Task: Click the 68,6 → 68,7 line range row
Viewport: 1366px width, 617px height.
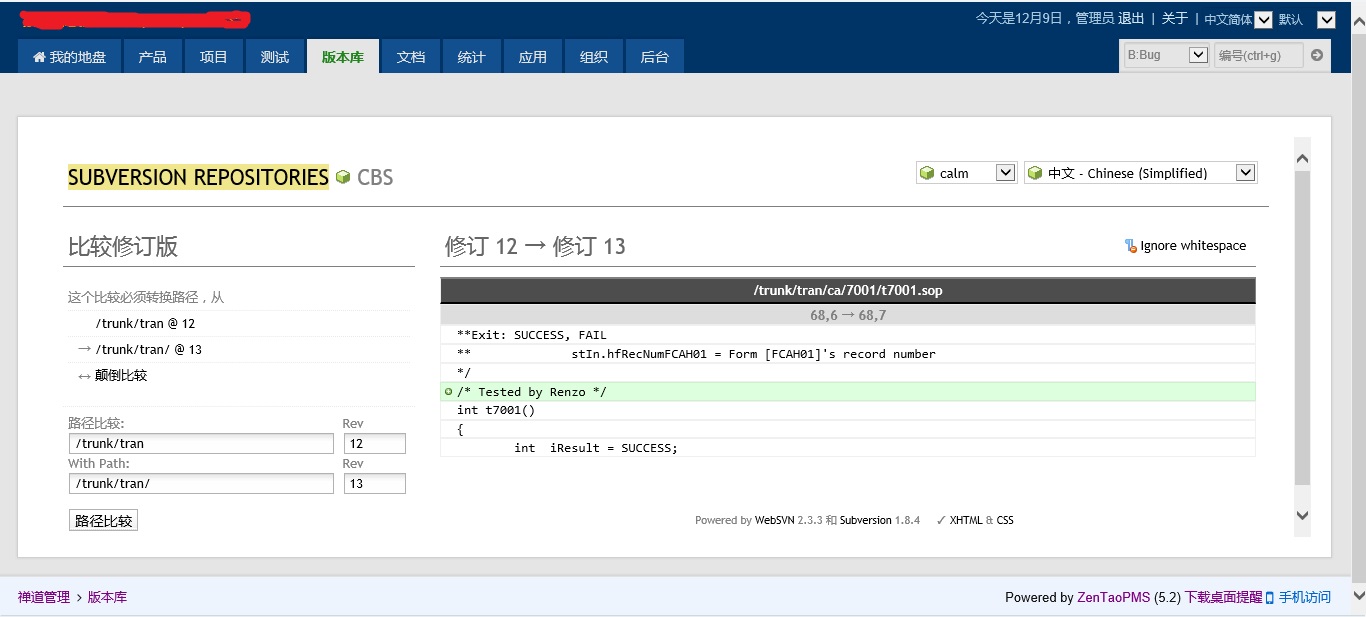Action: click(848, 315)
